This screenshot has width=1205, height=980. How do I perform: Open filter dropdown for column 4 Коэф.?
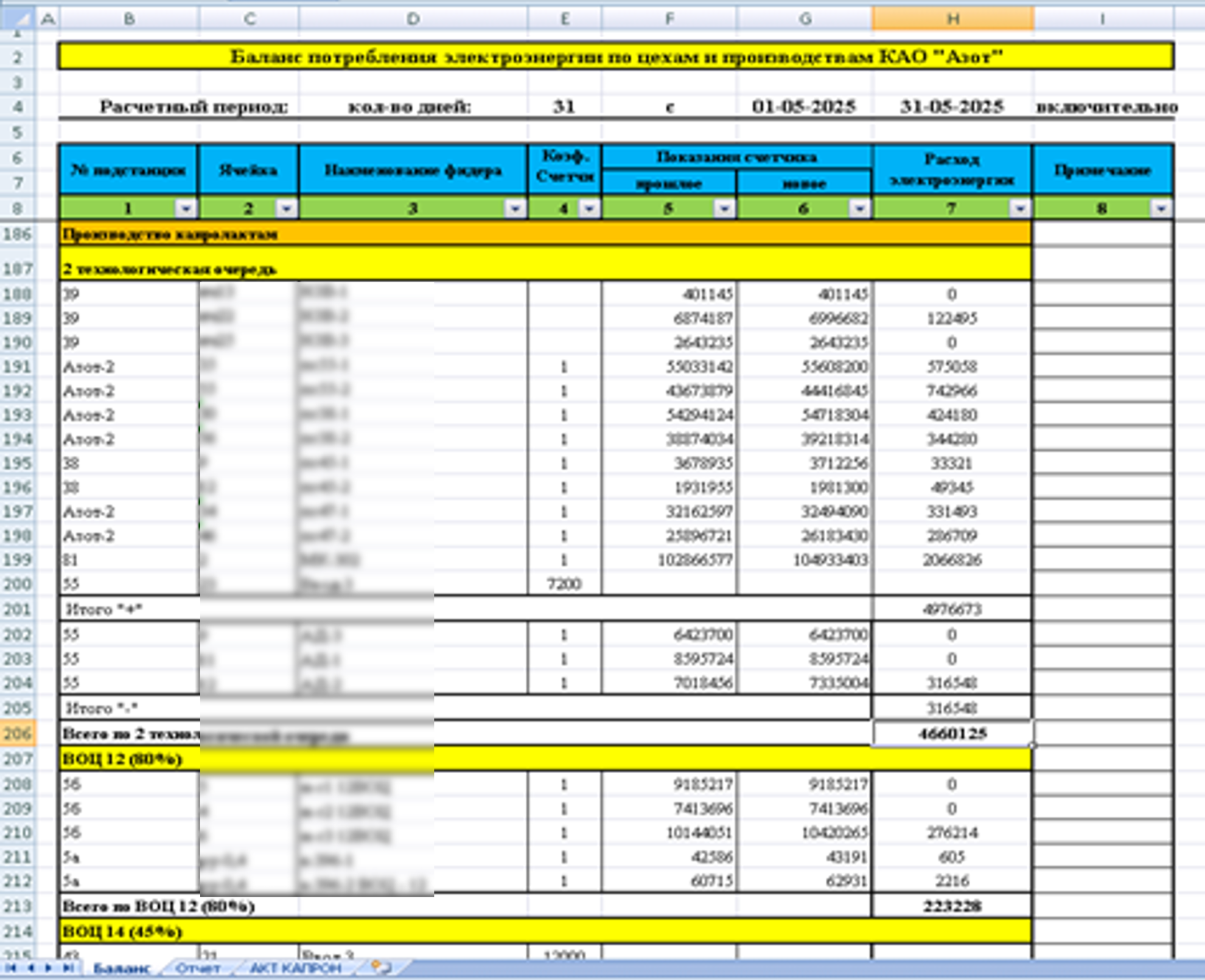pos(589,209)
